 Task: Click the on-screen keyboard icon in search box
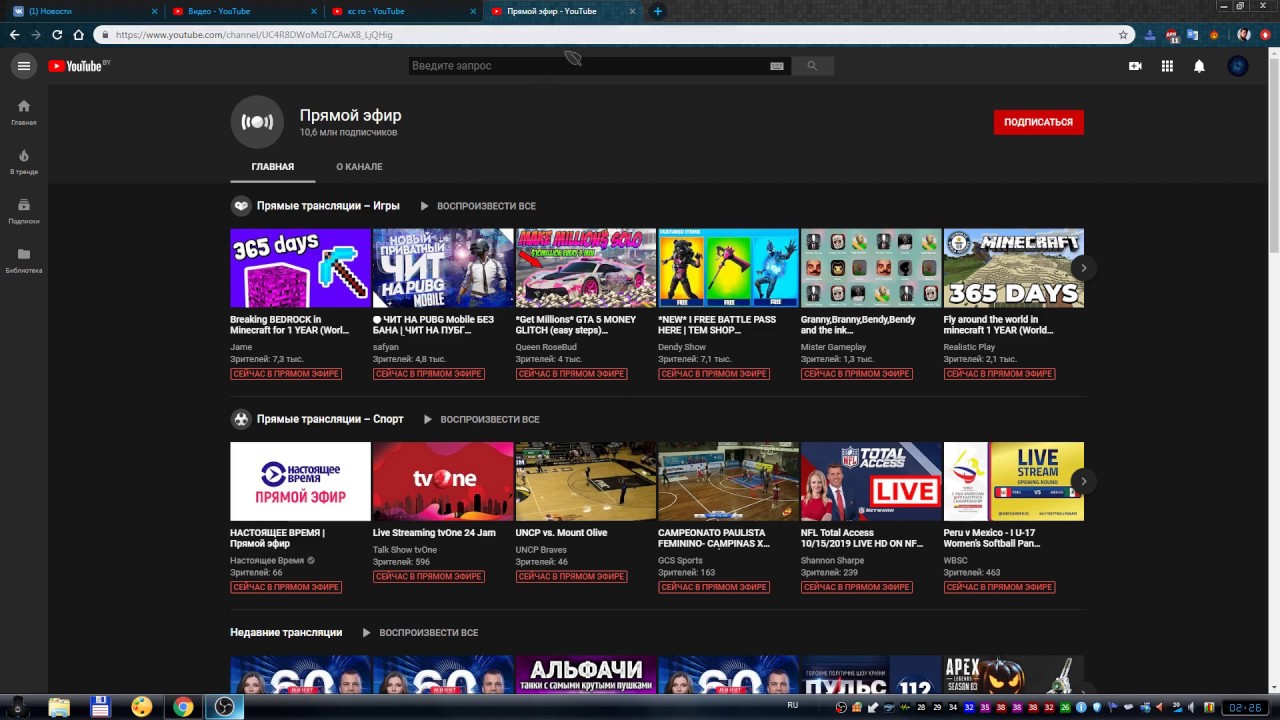point(777,66)
